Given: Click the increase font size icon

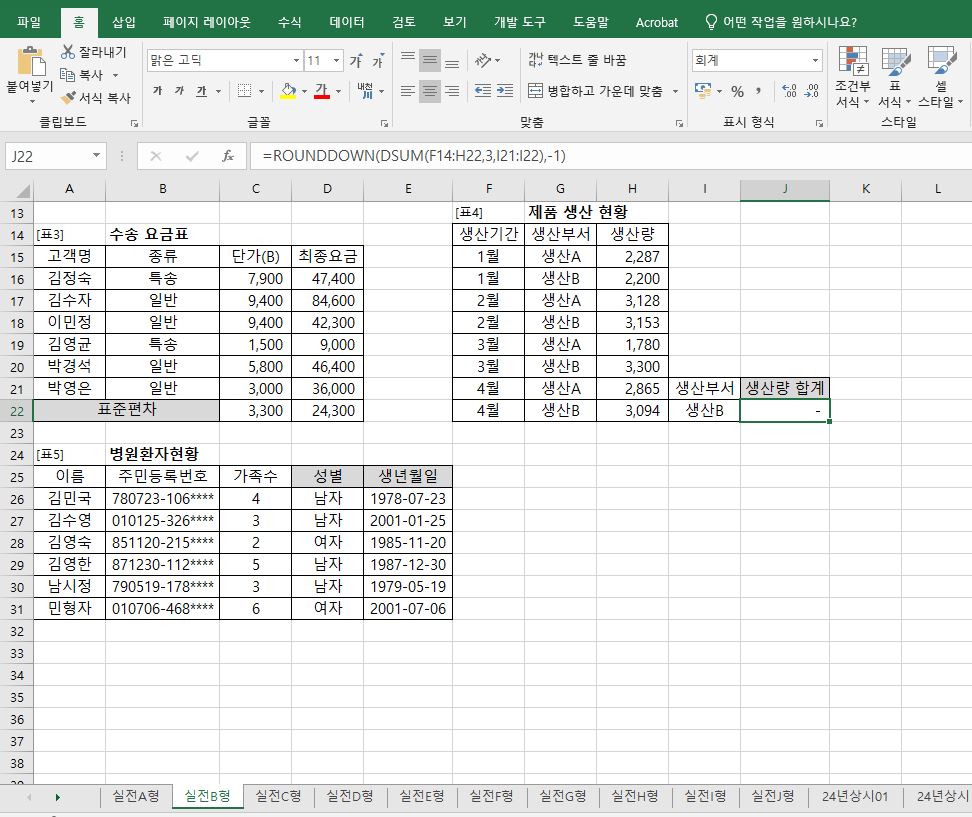Looking at the screenshot, I should [356, 61].
